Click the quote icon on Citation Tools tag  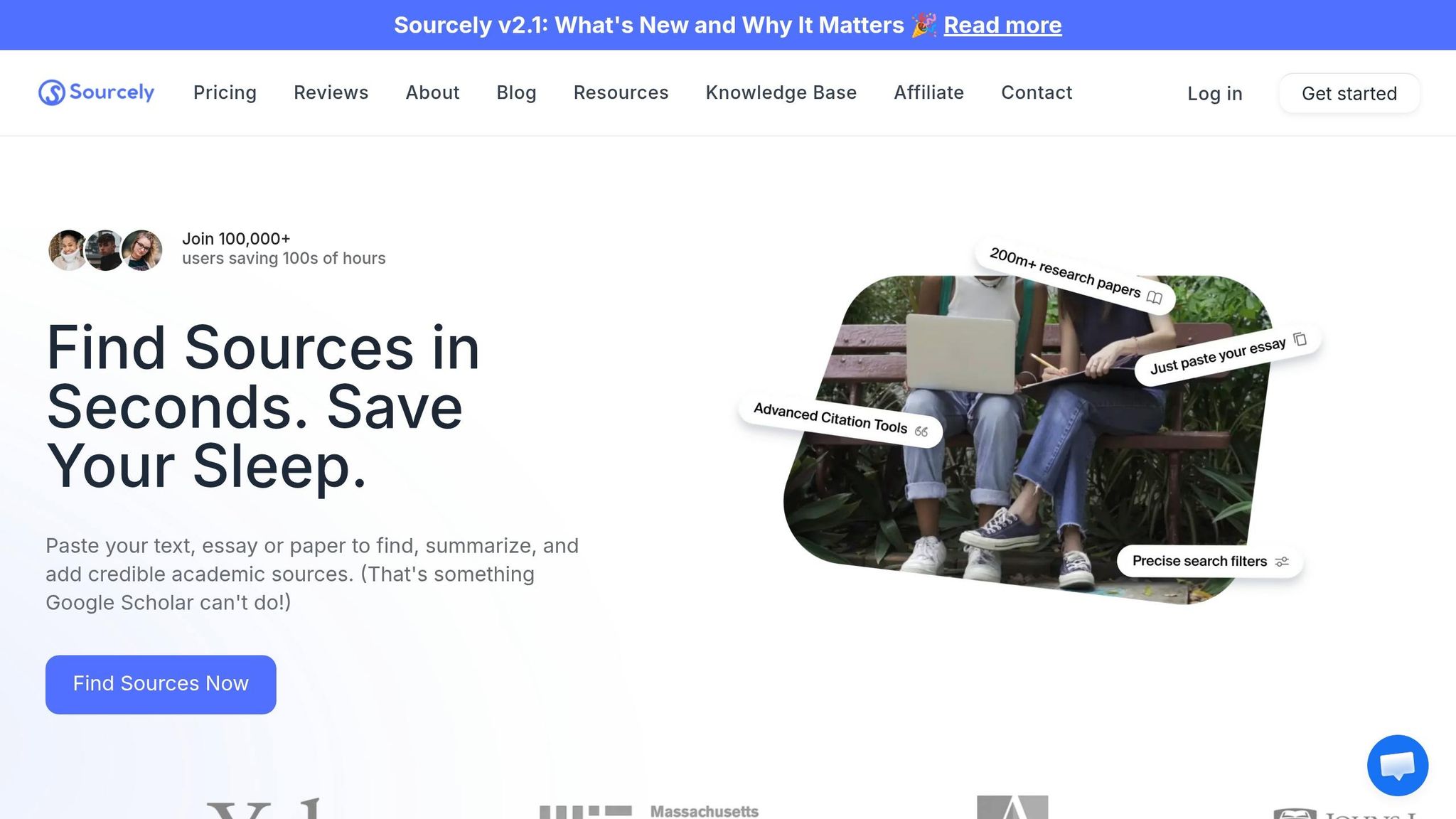921,432
